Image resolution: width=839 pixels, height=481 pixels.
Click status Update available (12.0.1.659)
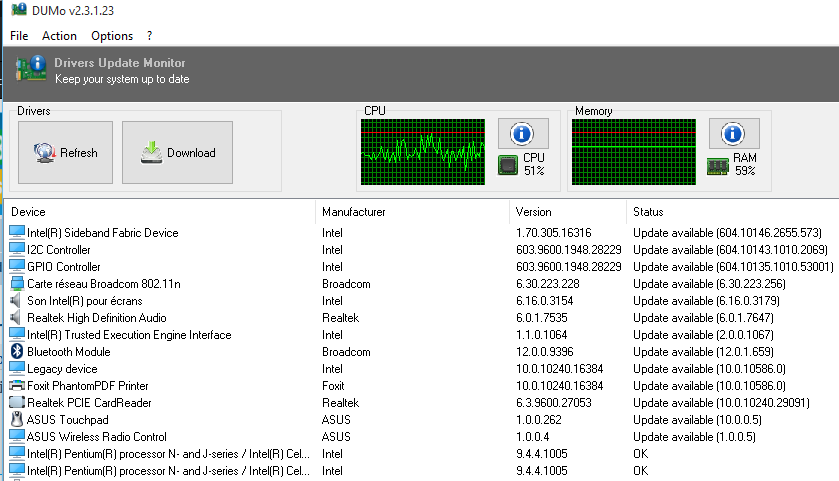point(703,352)
